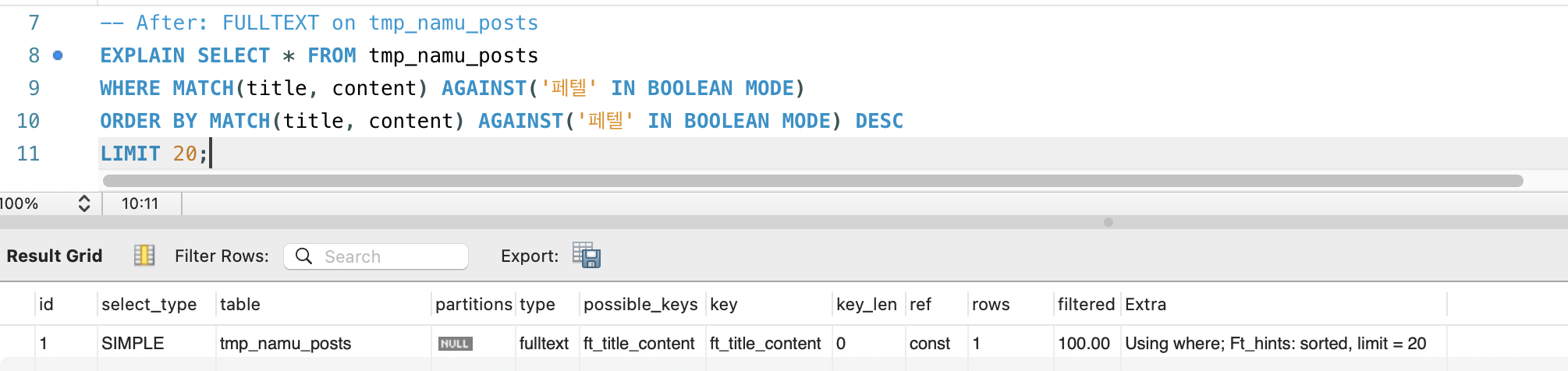Toggle the wrap cell content icon beside Result Grid

pos(144,256)
